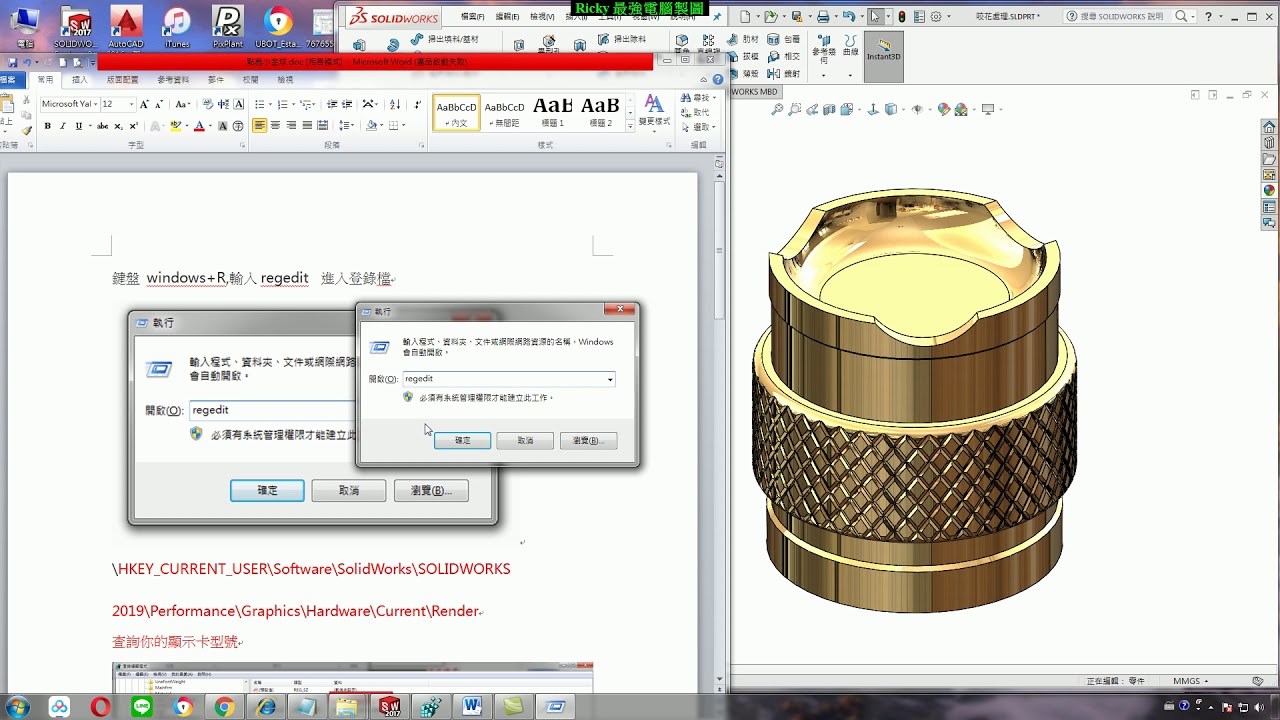The image size is (1280, 720).
Task: Click SolidWorks Select cursor tool
Action: click(x=875, y=17)
